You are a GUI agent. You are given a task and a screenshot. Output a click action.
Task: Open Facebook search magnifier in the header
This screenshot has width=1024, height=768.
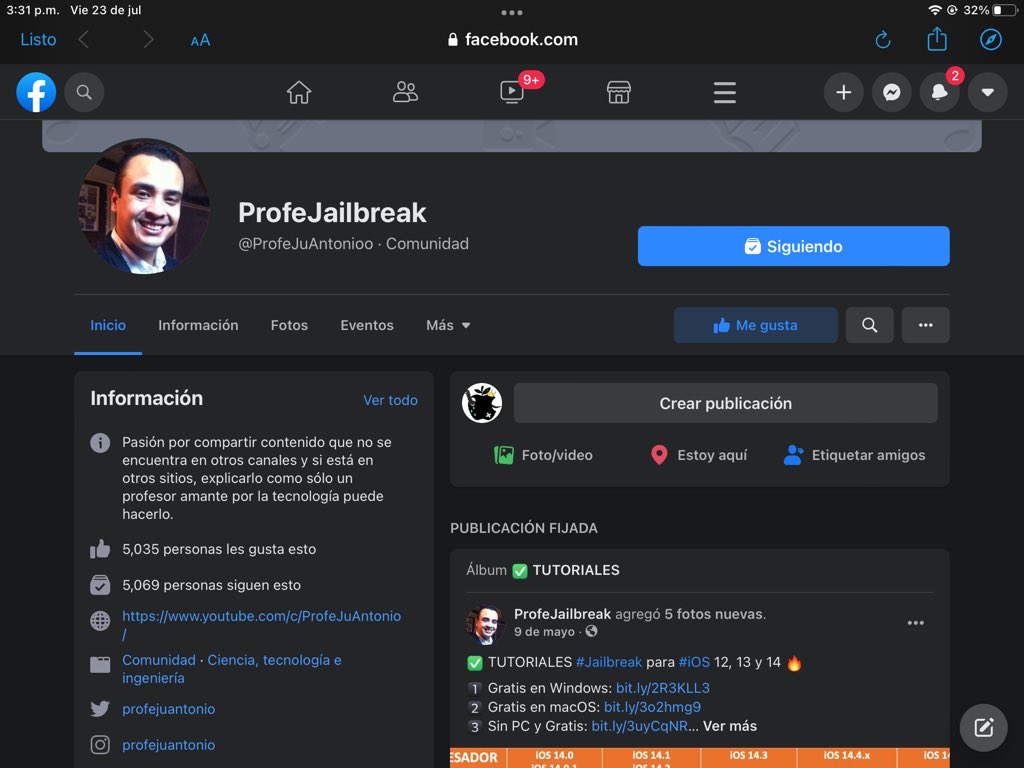click(x=84, y=92)
